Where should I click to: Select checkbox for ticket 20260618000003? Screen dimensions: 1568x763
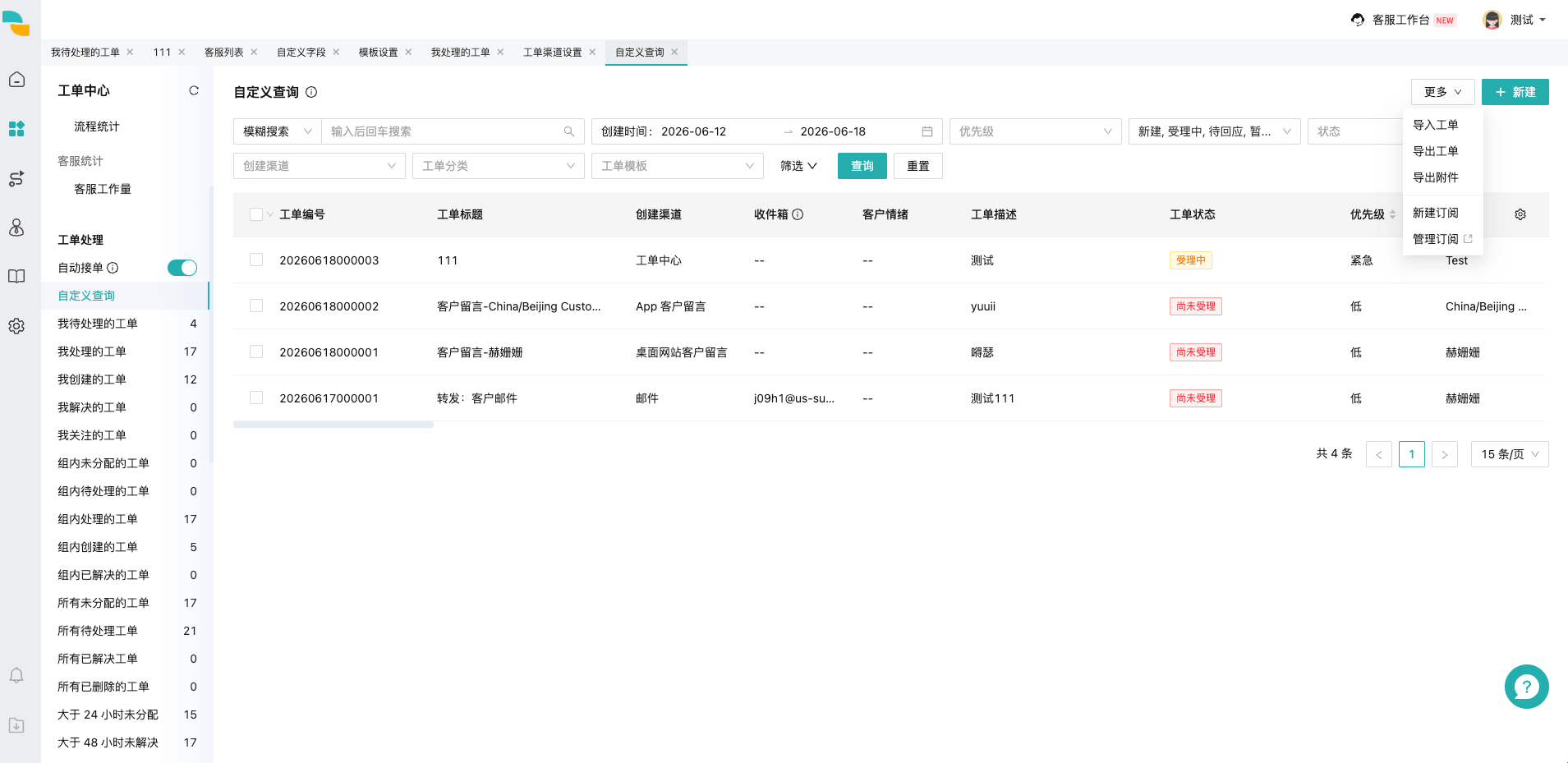point(256,260)
